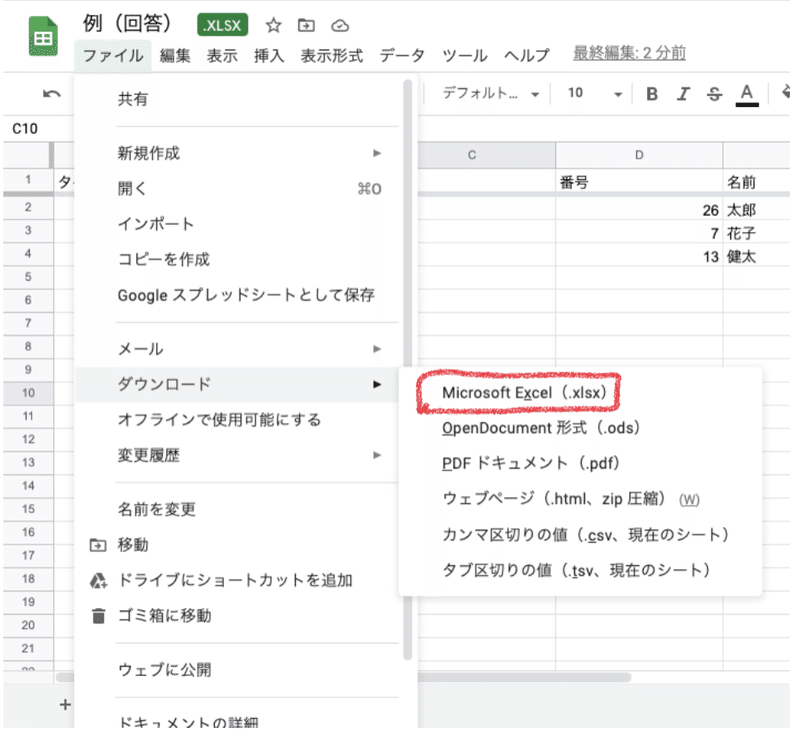The image size is (800, 746).
Task: Expand the 新規作成 submenu
Action: coord(237,153)
